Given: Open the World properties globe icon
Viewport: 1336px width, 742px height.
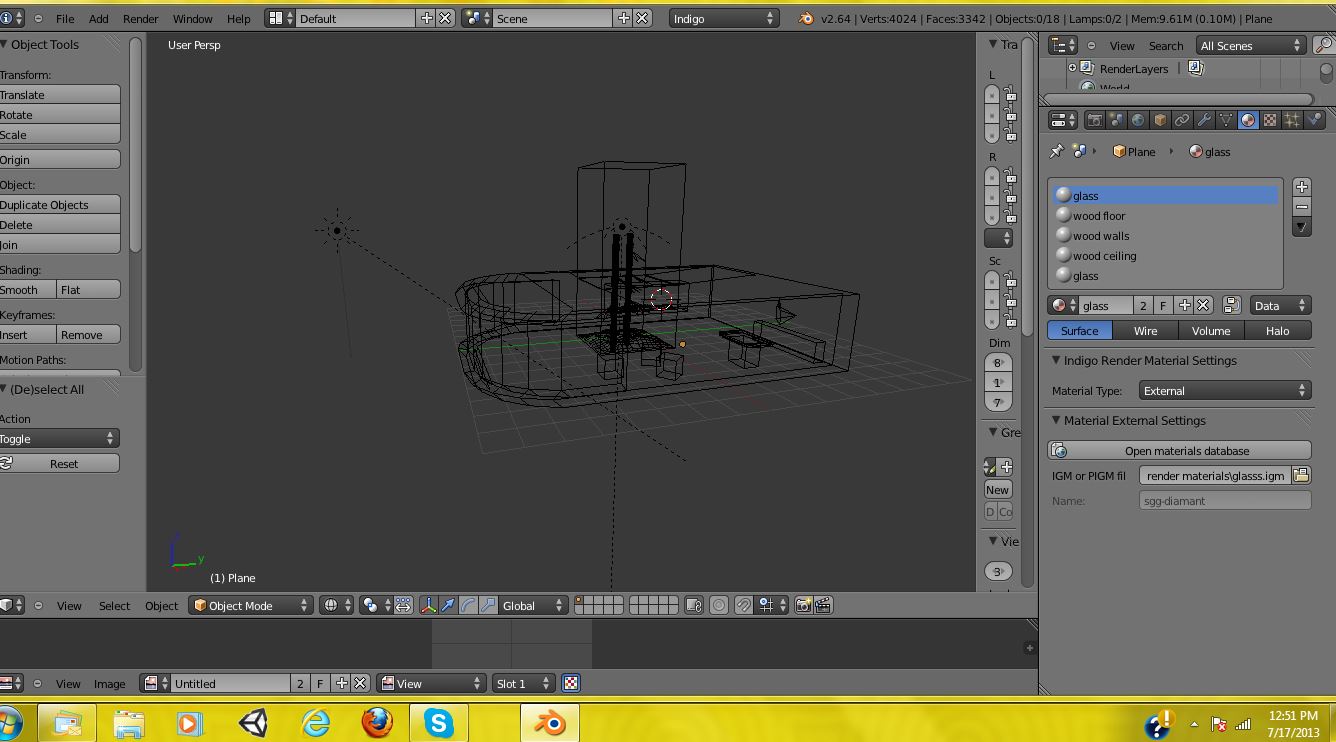Looking at the screenshot, I should pos(1138,120).
